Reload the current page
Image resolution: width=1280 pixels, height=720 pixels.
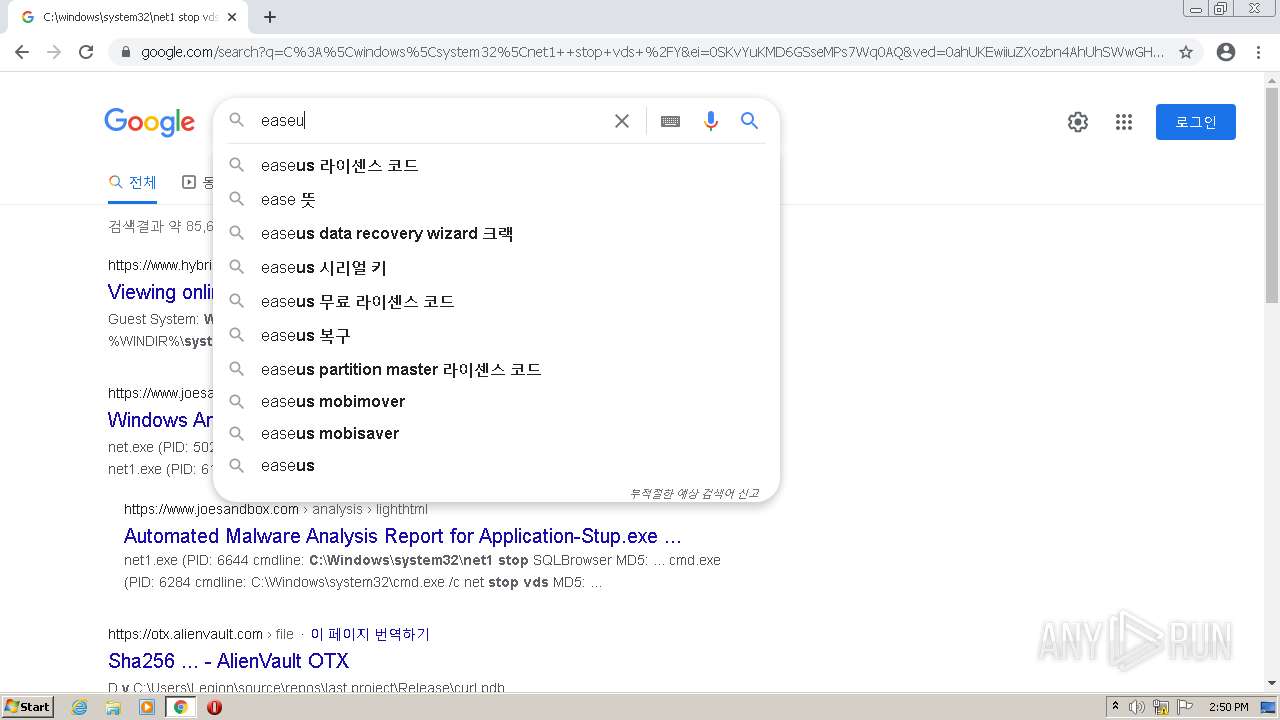[86, 52]
